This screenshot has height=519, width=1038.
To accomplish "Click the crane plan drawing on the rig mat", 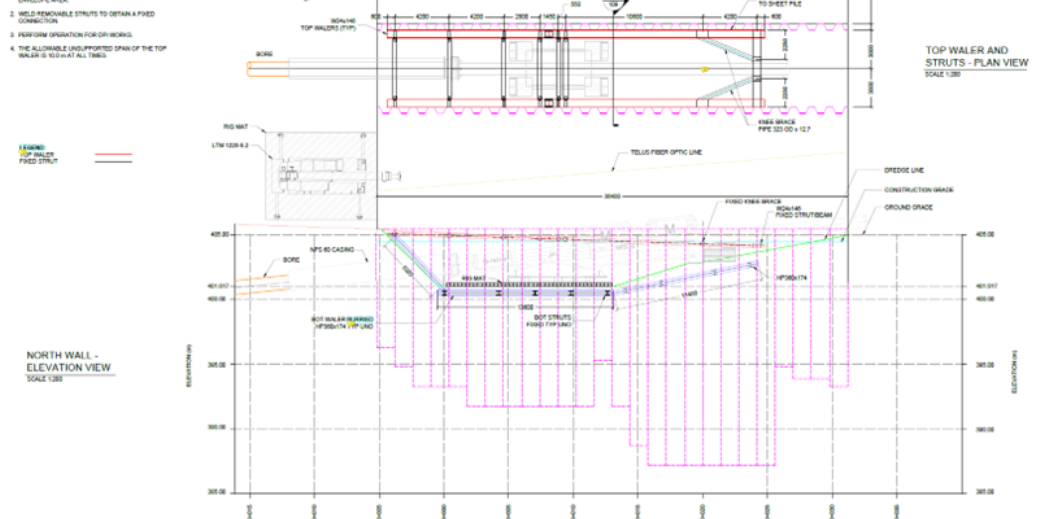I will click(321, 175).
